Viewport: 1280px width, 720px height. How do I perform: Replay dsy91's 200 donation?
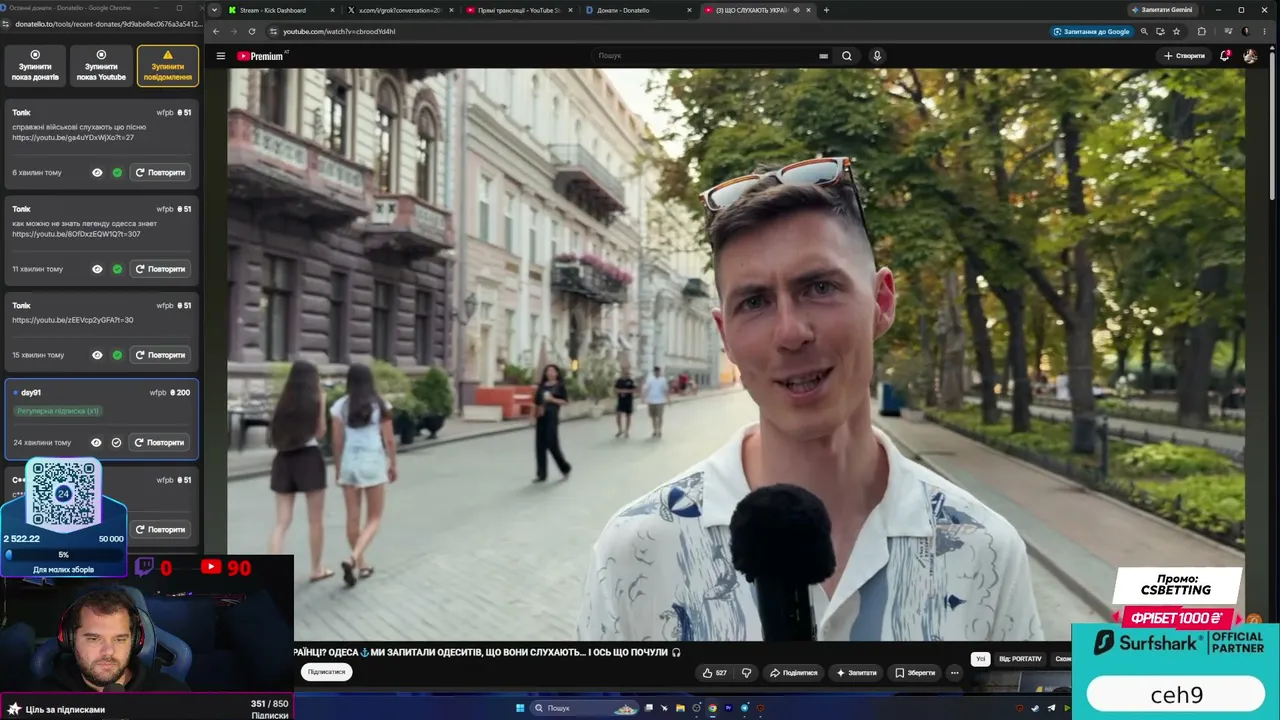[x=160, y=443]
